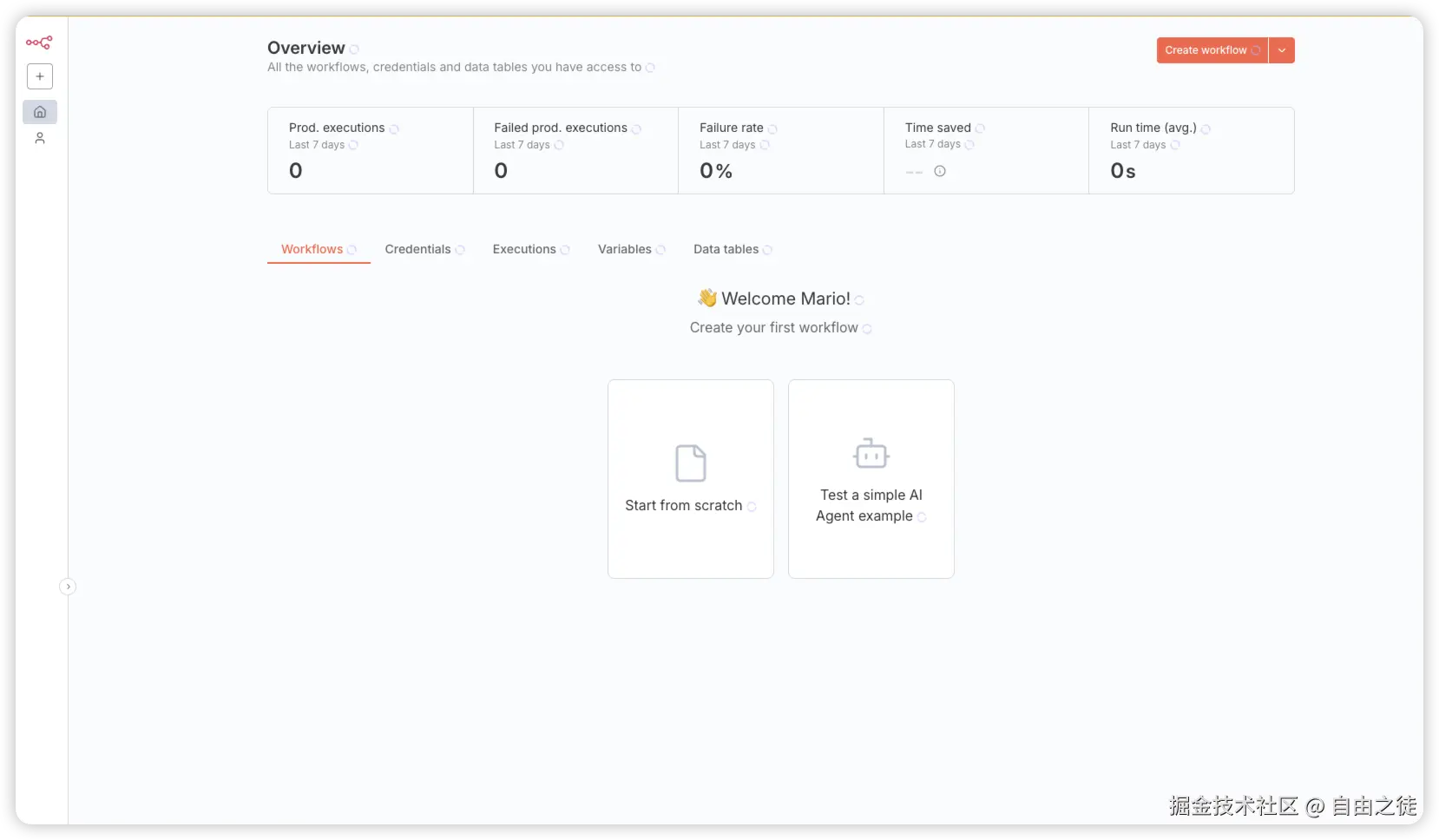Select the Start from scratch card
Image resolution: width=1439 pixels, height=840 pixels.
click(691, 479)
